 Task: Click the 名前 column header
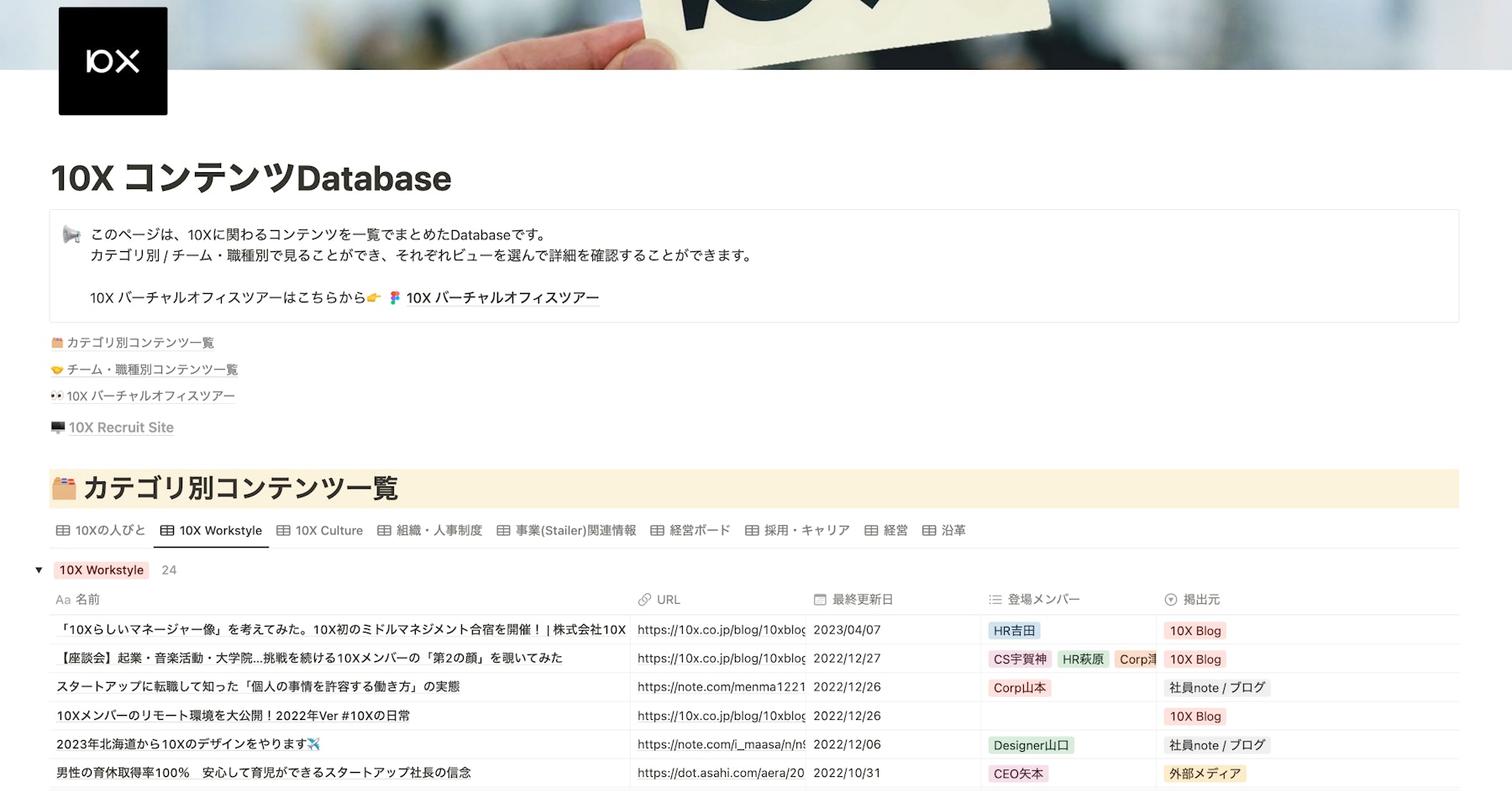(x=339, y=600)
